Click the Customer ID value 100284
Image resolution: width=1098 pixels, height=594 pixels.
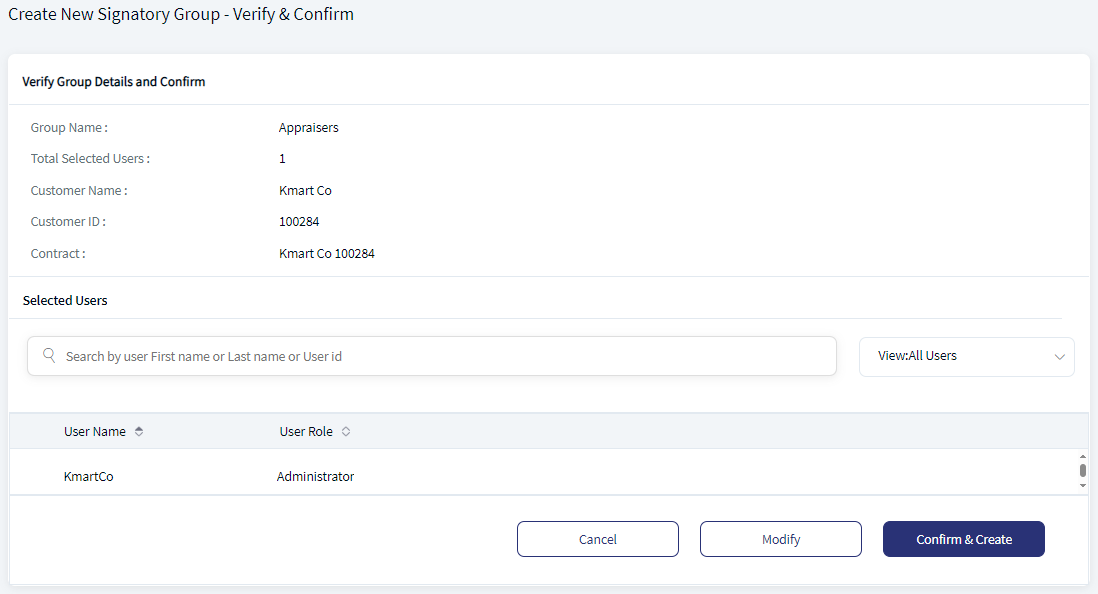pos(299,221)
